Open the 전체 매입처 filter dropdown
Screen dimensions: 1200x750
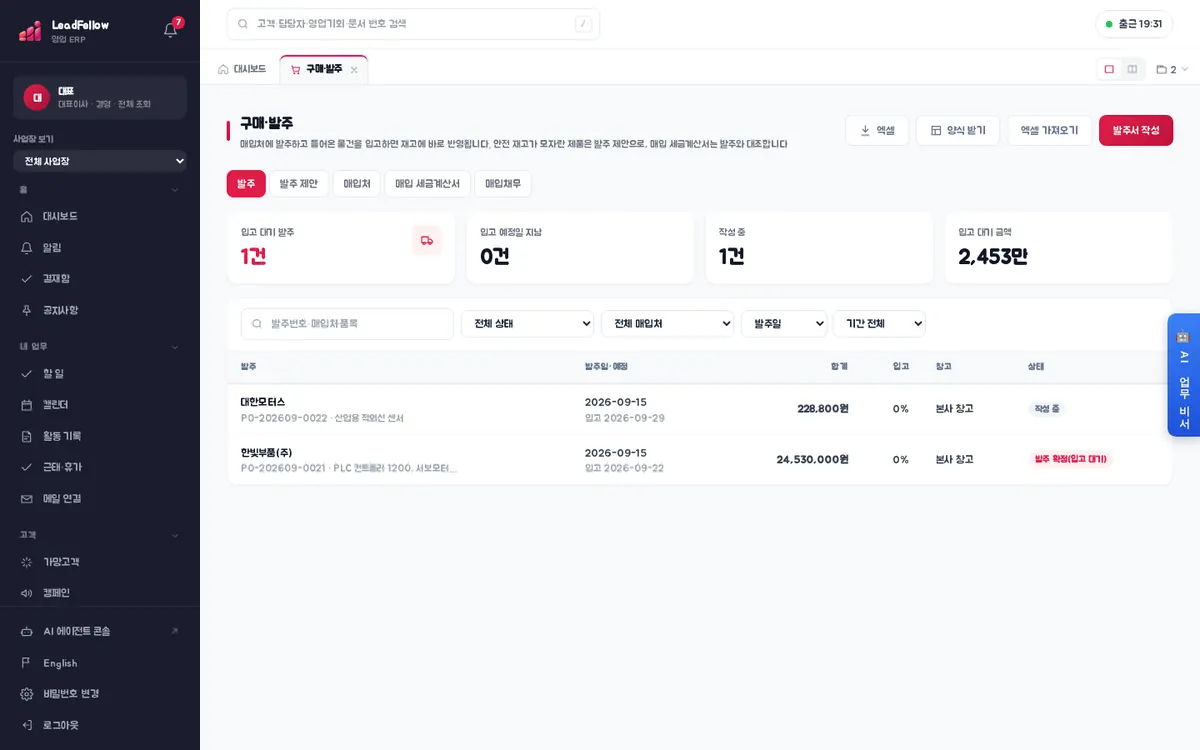[x=667, y=324]
